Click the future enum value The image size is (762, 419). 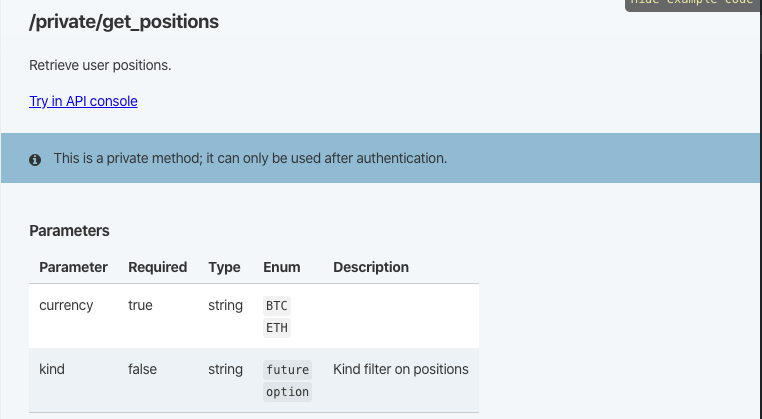287,370
